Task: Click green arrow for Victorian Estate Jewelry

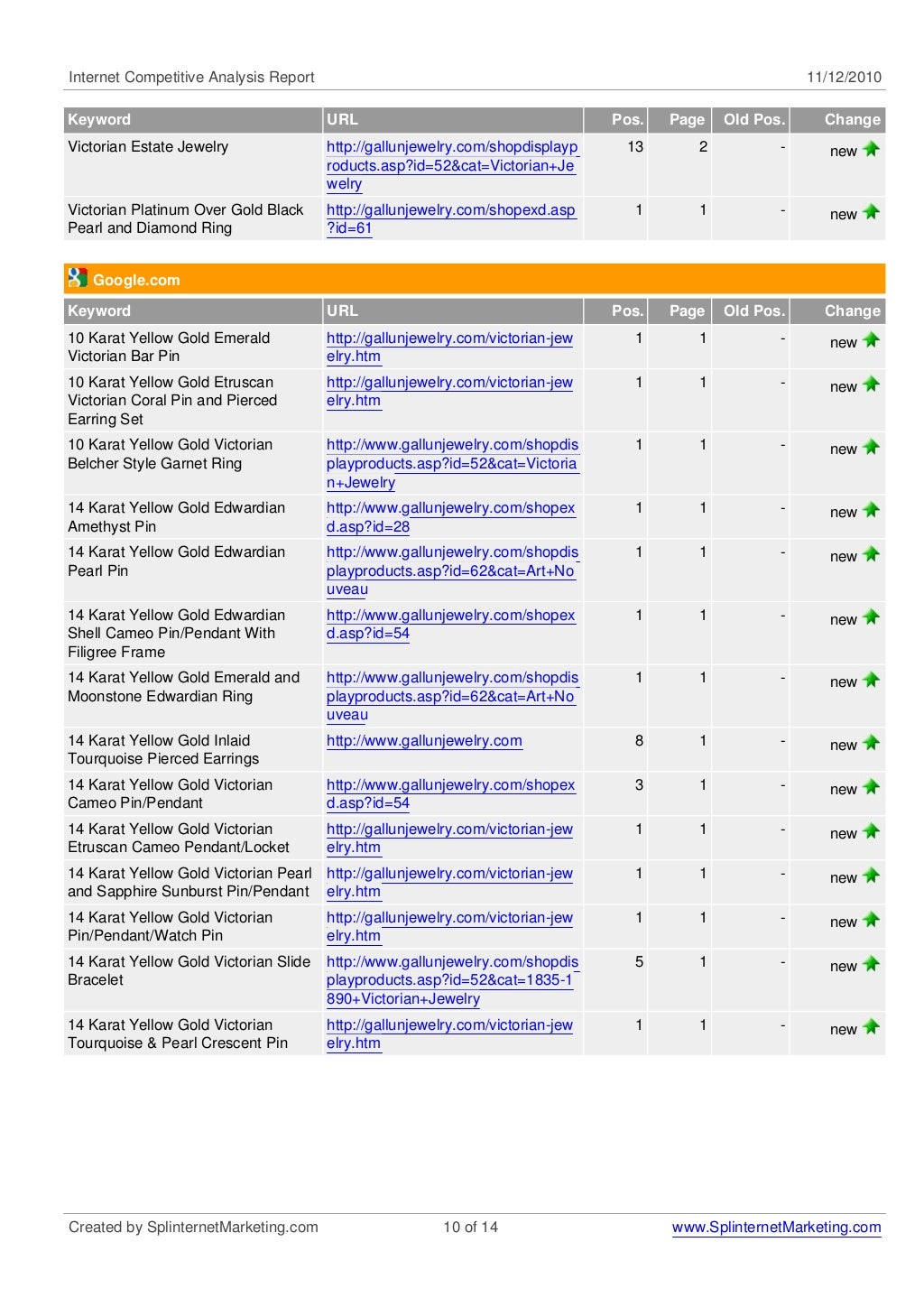Action: tap(871, 149)
